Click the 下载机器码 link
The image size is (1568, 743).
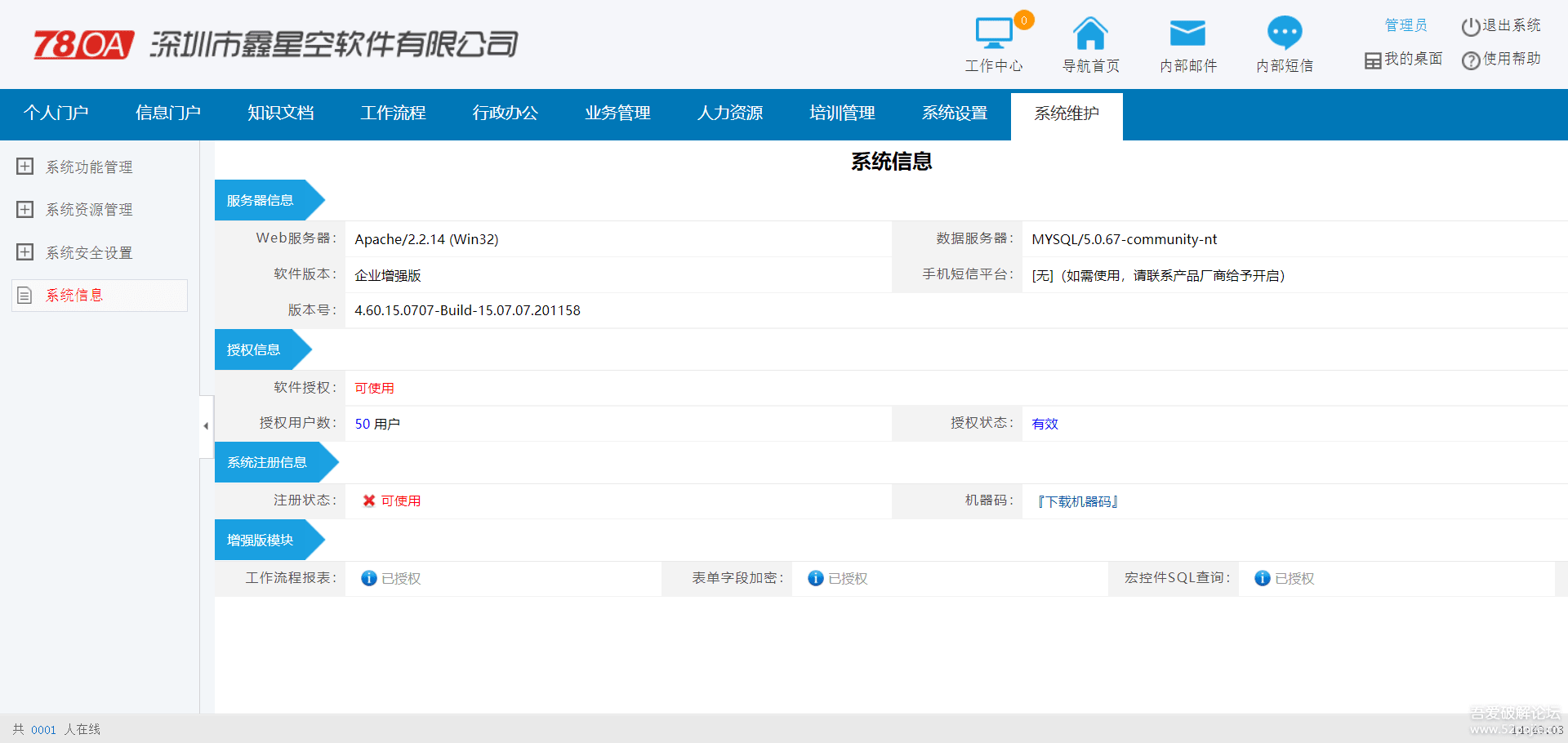(x=1077, y=501)
